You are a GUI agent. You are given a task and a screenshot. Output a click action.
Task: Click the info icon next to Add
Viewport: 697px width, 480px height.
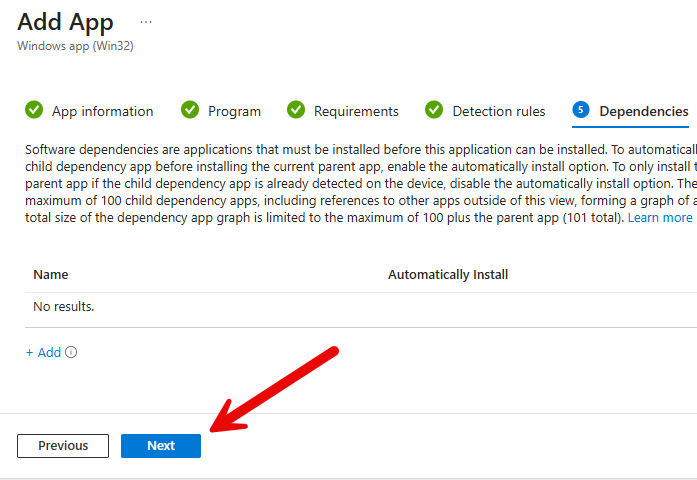71,352
